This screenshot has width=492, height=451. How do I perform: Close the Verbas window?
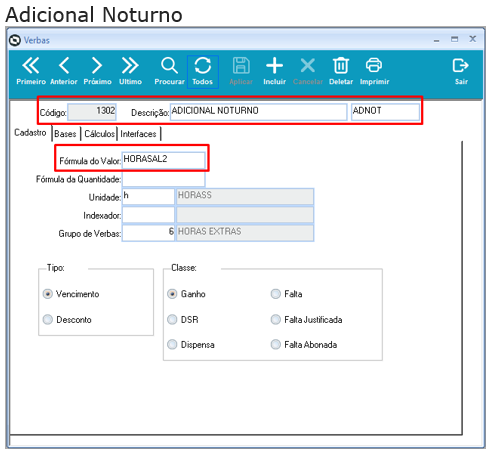pos(472,39)
